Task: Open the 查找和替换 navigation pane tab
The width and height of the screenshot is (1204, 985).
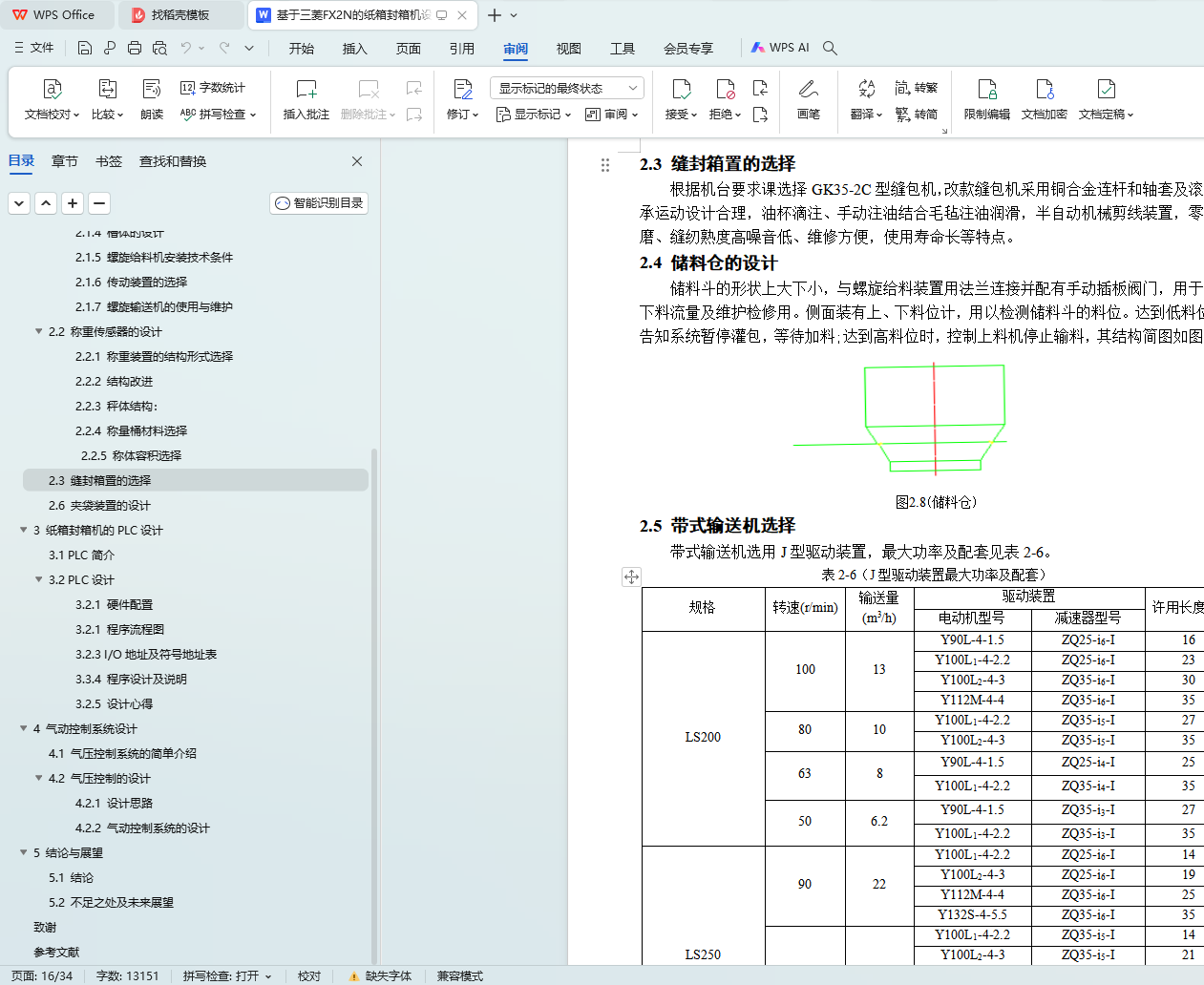Action: coord(173,161)
